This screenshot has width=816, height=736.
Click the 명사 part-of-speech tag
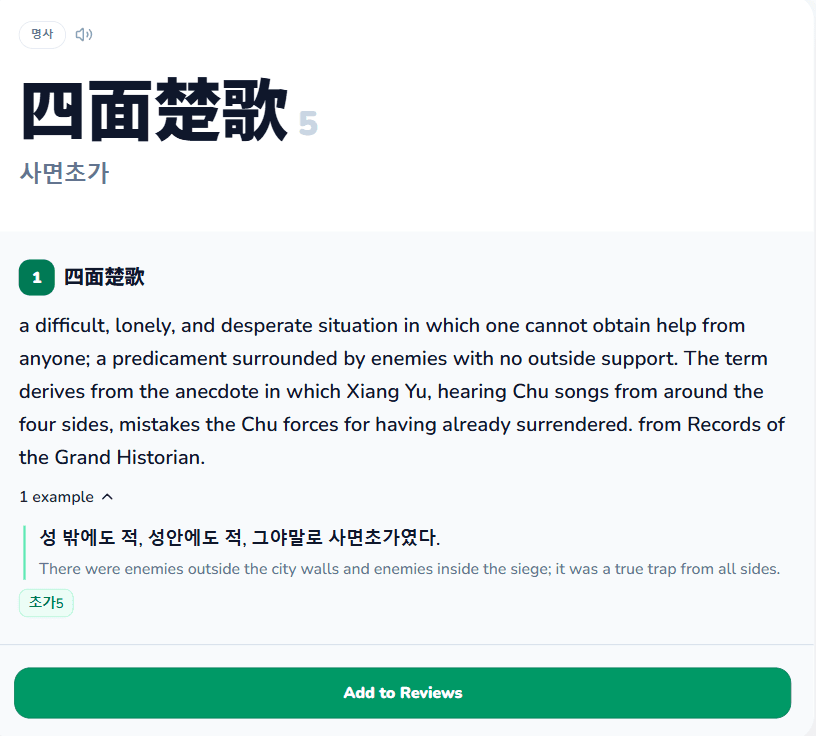tap(42, 34)
